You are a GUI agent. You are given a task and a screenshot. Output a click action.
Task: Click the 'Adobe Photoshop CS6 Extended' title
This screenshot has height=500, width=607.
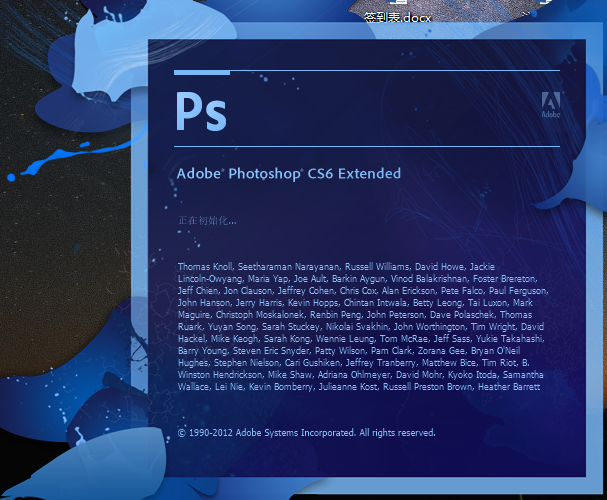pyautogui.click(x=289, y=174)
